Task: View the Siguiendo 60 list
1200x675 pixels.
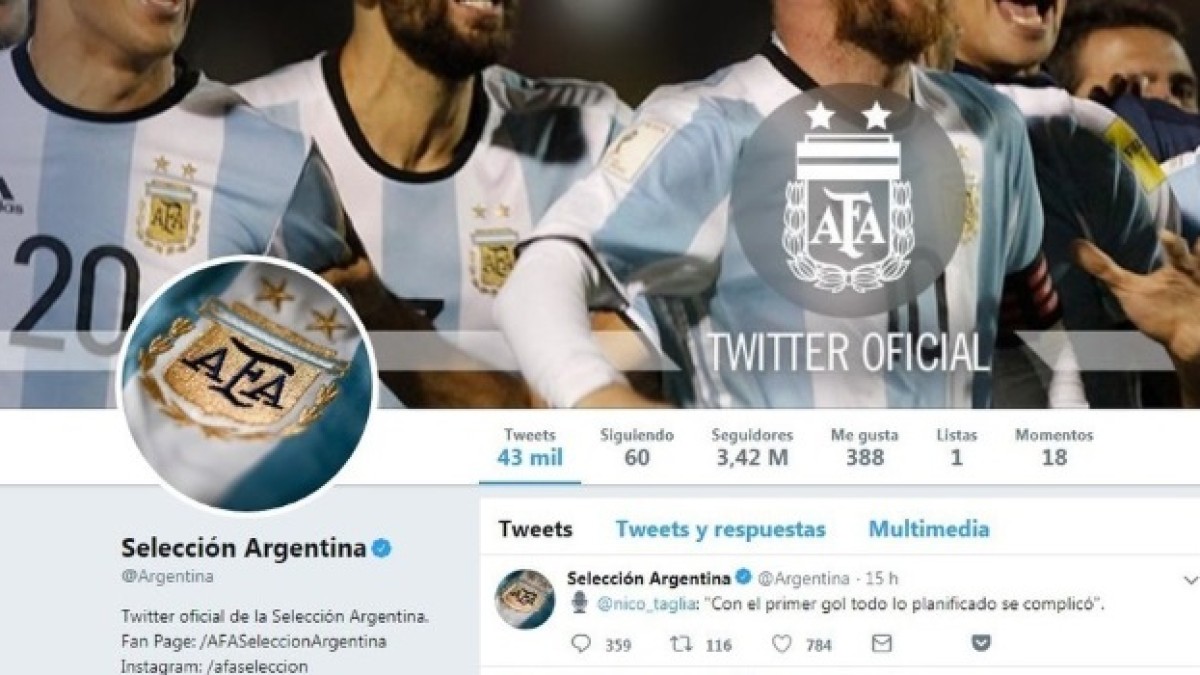Action: pyautogui.click(x=637, y=448)
